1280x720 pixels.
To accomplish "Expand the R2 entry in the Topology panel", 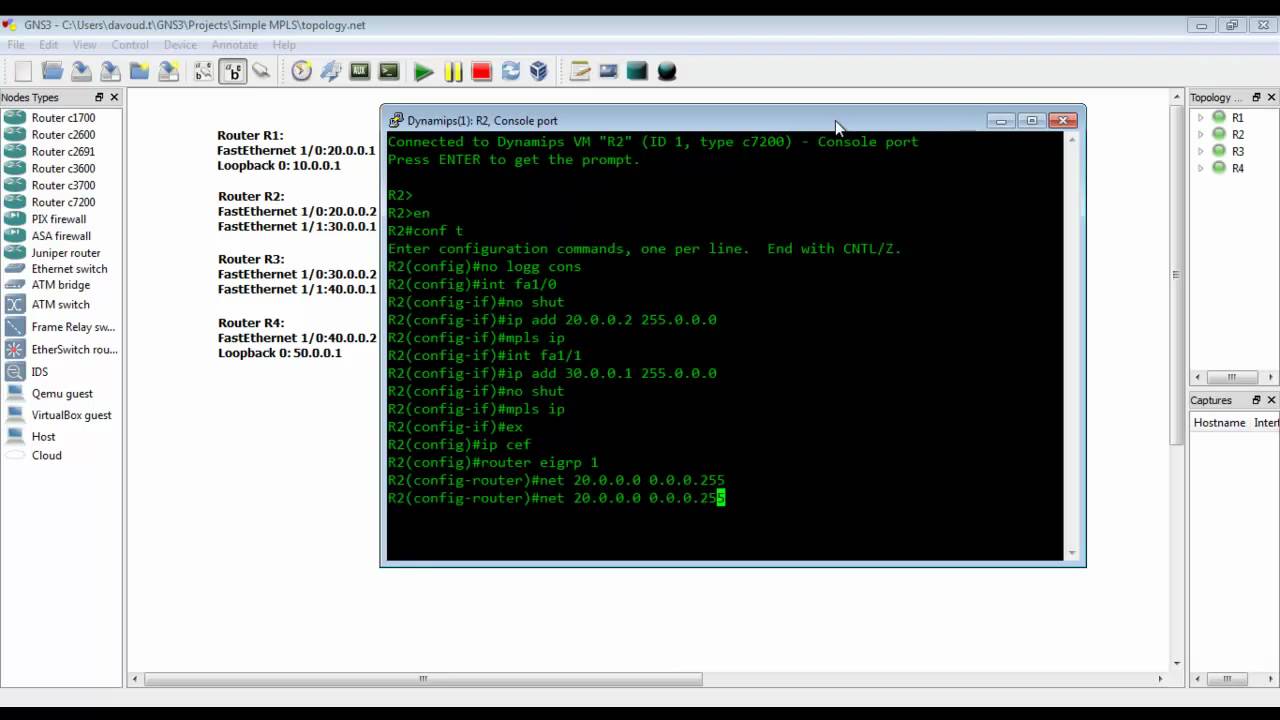I will point(1201,134).
